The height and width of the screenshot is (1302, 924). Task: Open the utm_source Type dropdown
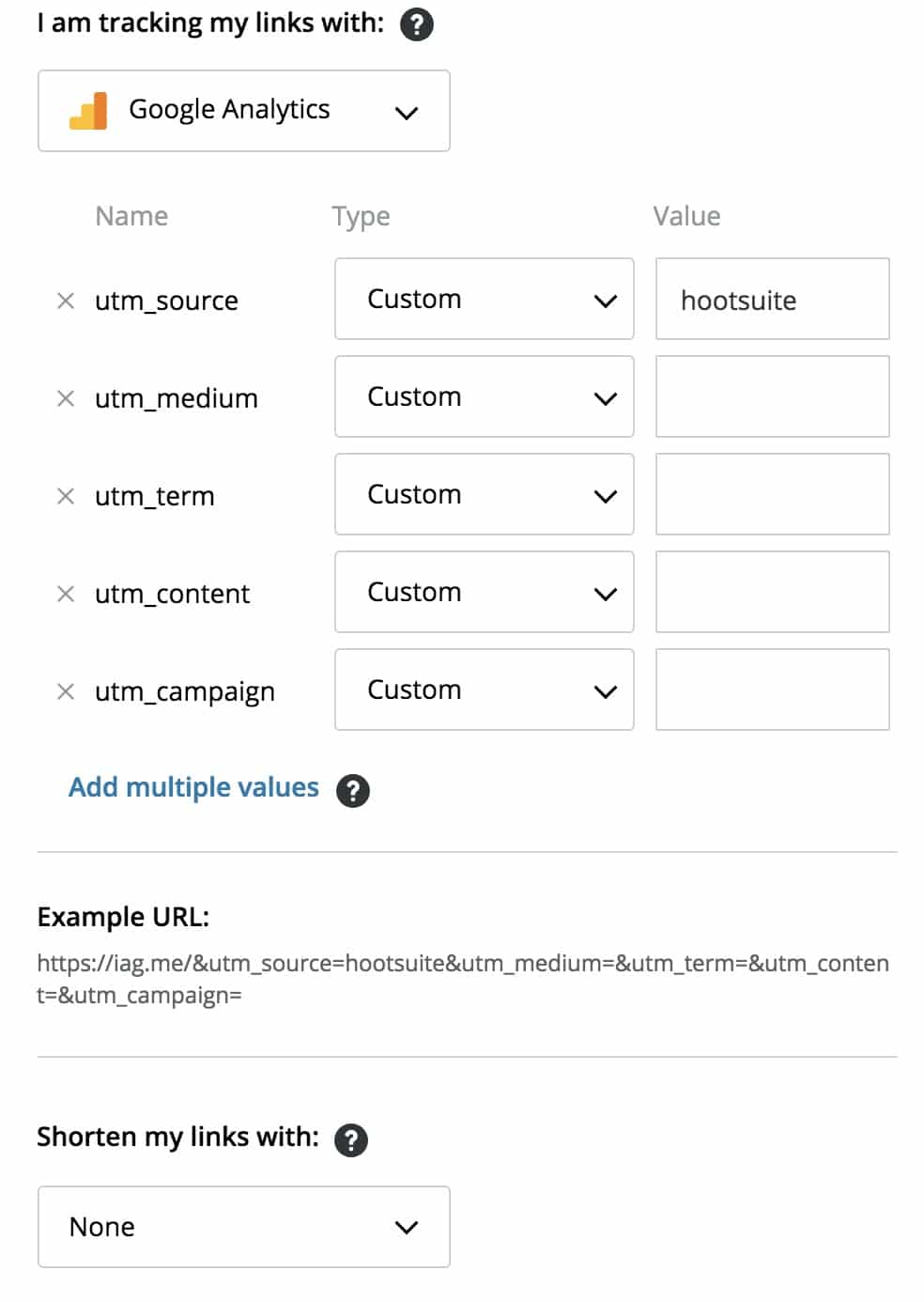485,299
